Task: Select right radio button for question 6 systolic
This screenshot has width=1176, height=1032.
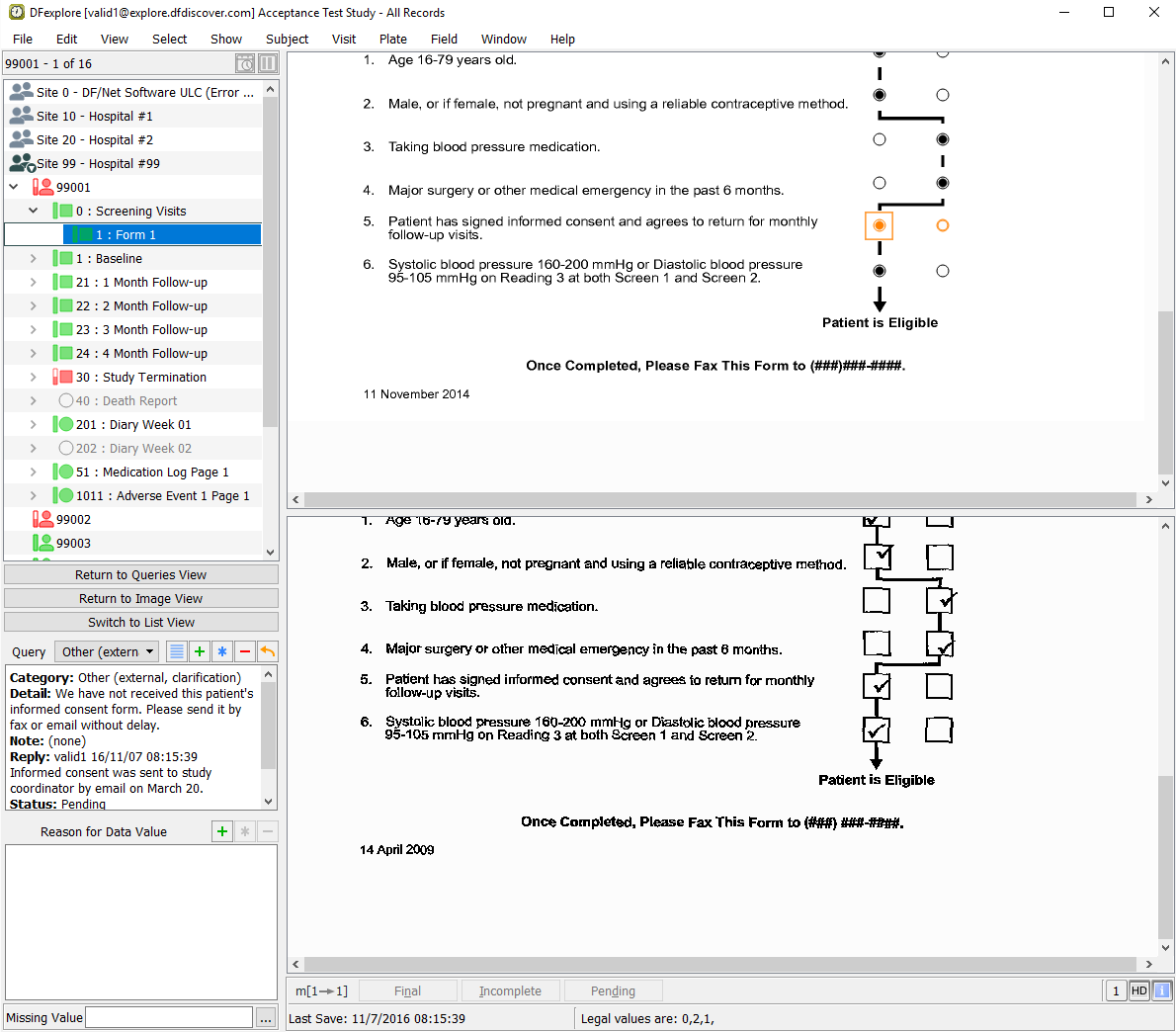Action: 943,271
